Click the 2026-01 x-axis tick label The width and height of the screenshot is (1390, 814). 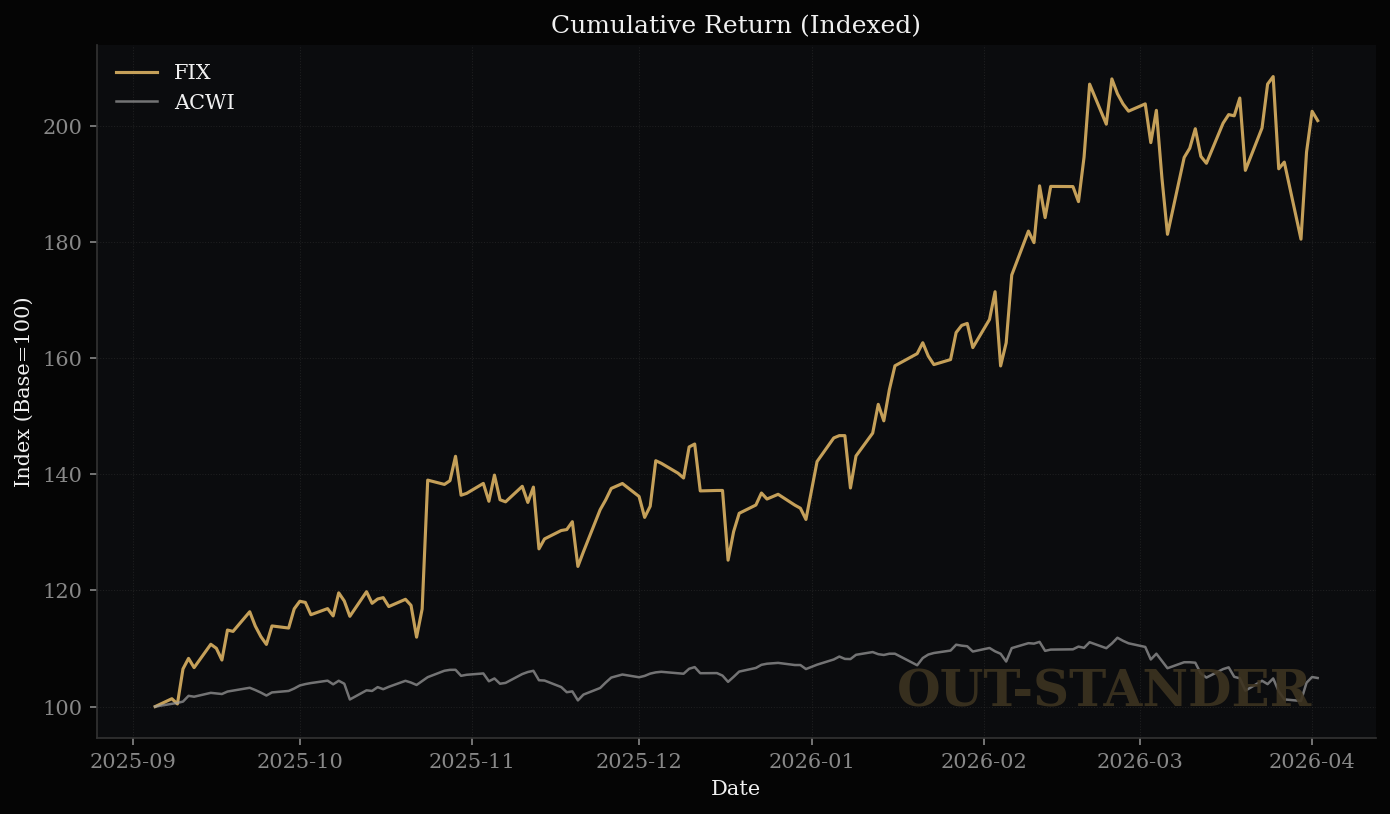pyautogui.click(x=811, y=762)
